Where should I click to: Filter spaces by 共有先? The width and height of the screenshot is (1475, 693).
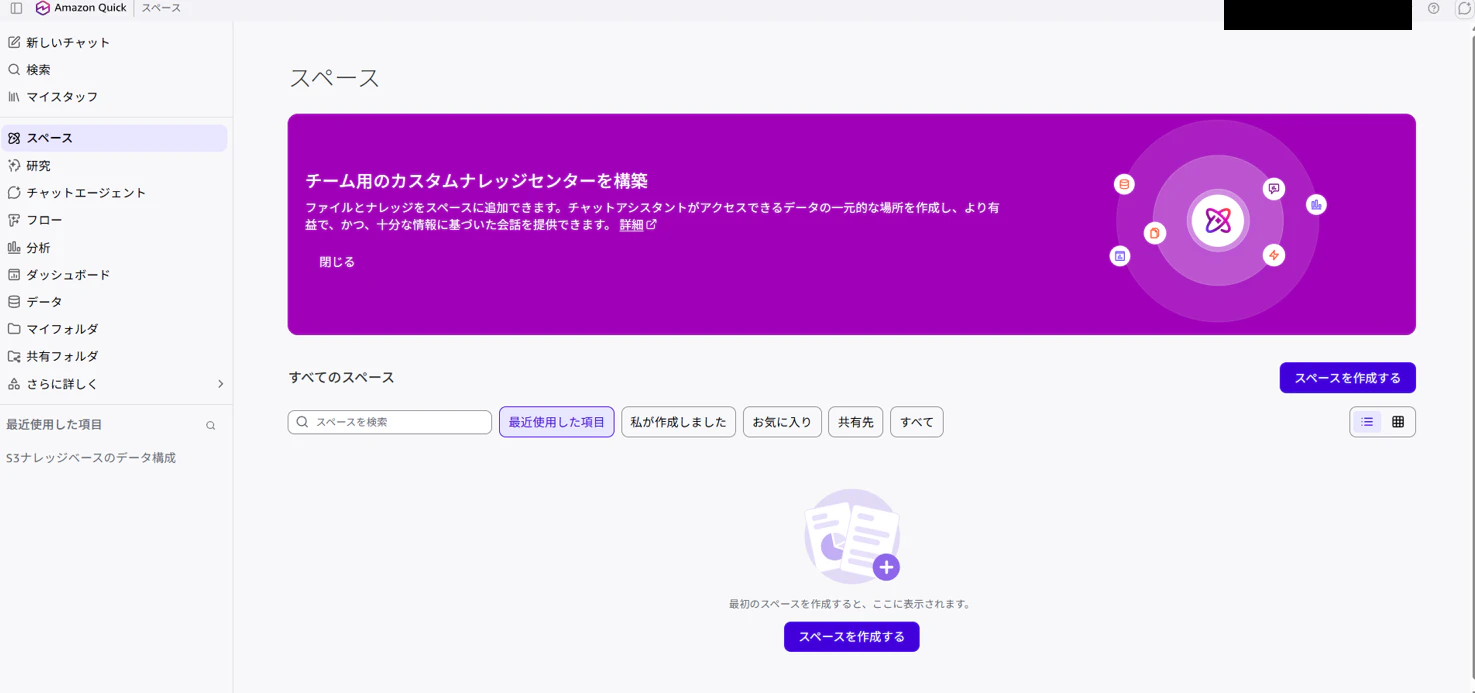point(855,422)
